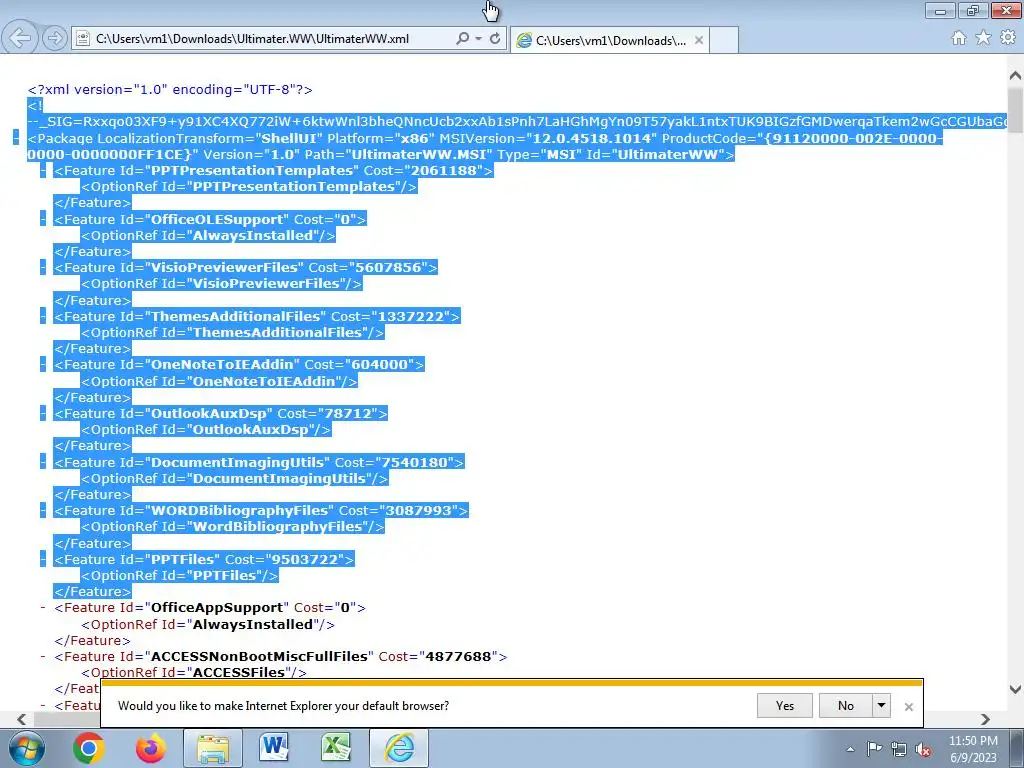Open the address bar autocomplete dropdown arrow
Screen dimensions: 1024x768
coord(479,39)
